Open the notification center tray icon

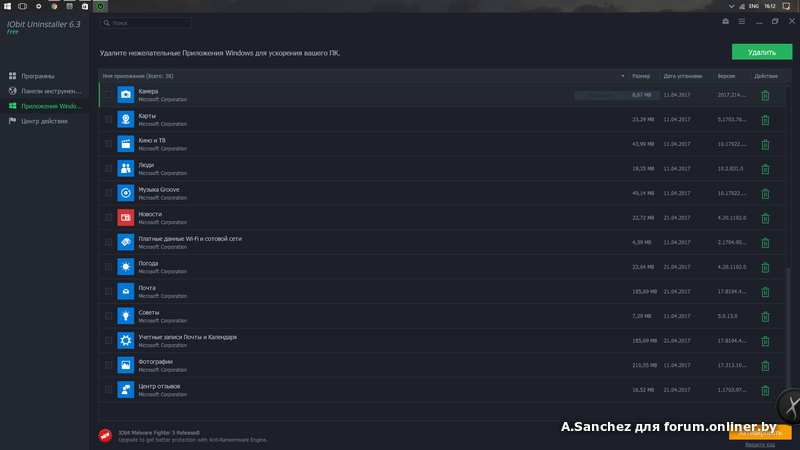pyautogui.click(x=786, y=6)
